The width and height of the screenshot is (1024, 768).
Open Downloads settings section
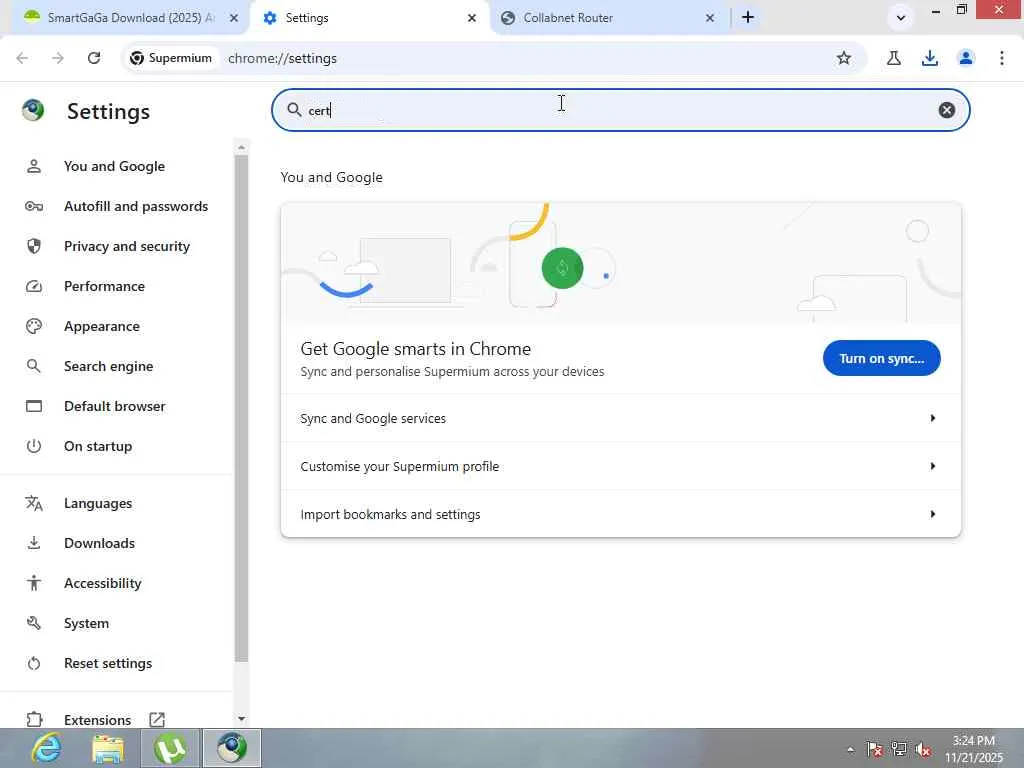pos(99,543)
